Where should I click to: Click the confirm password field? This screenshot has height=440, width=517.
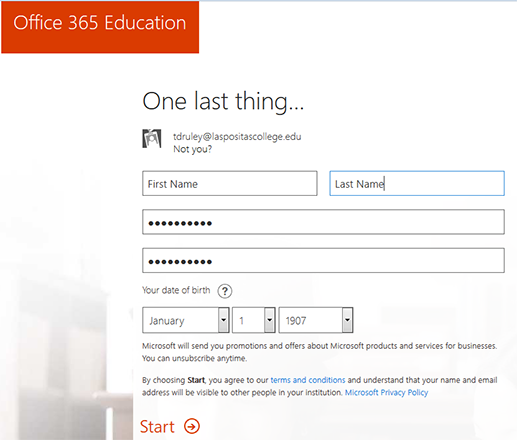(323, 260)
